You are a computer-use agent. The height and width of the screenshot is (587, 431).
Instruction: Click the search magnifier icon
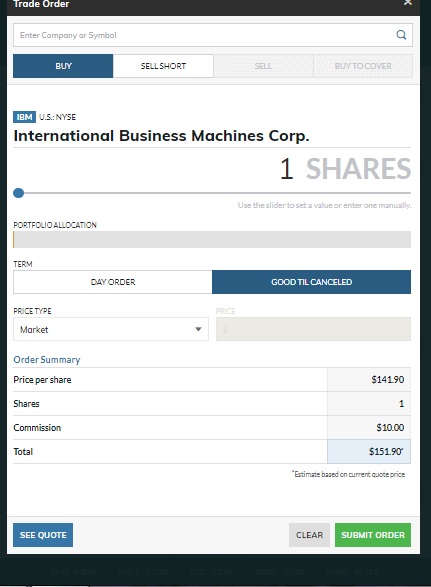[x=401, y=35]
